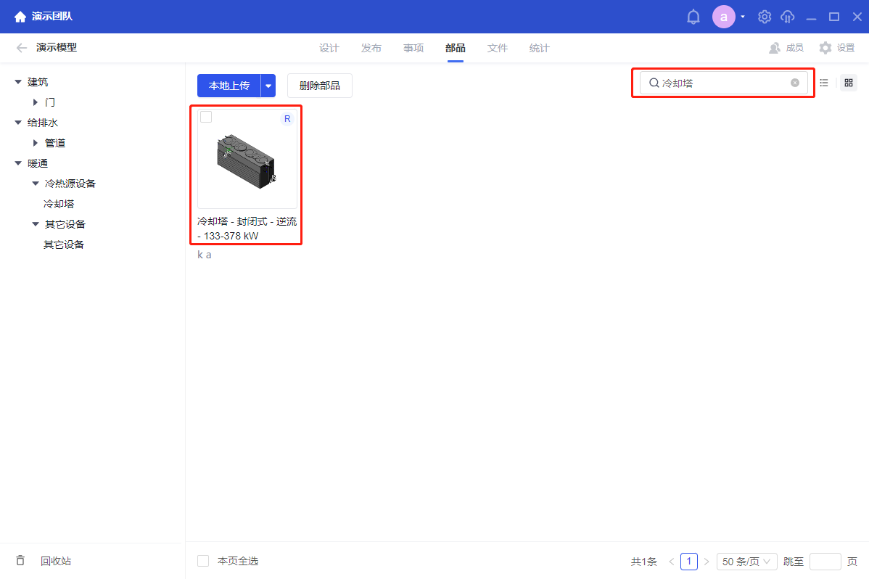Click the R badge on the card

click(287, 119)
